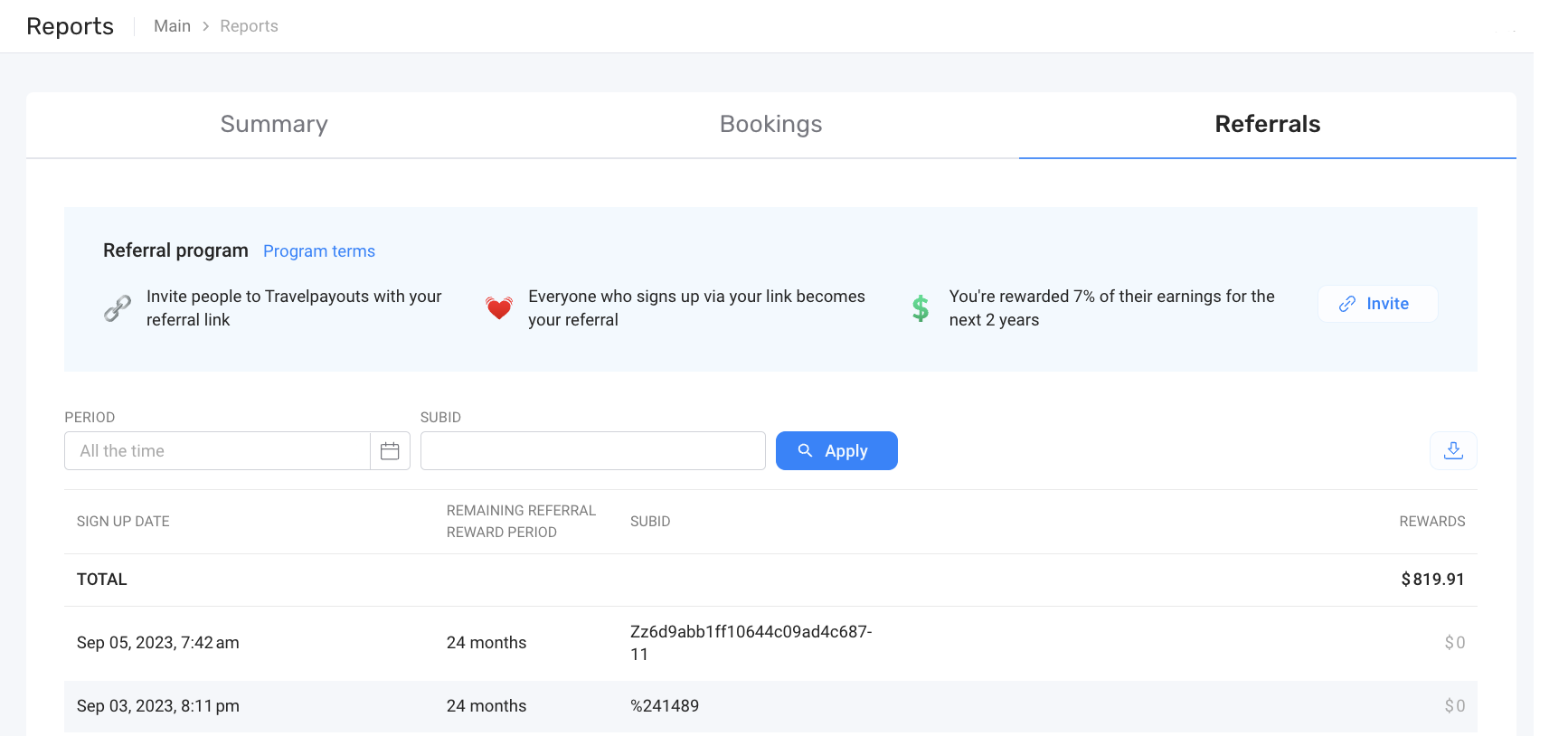Click 24 months in Sep 05 row

[x=486, y=643]
